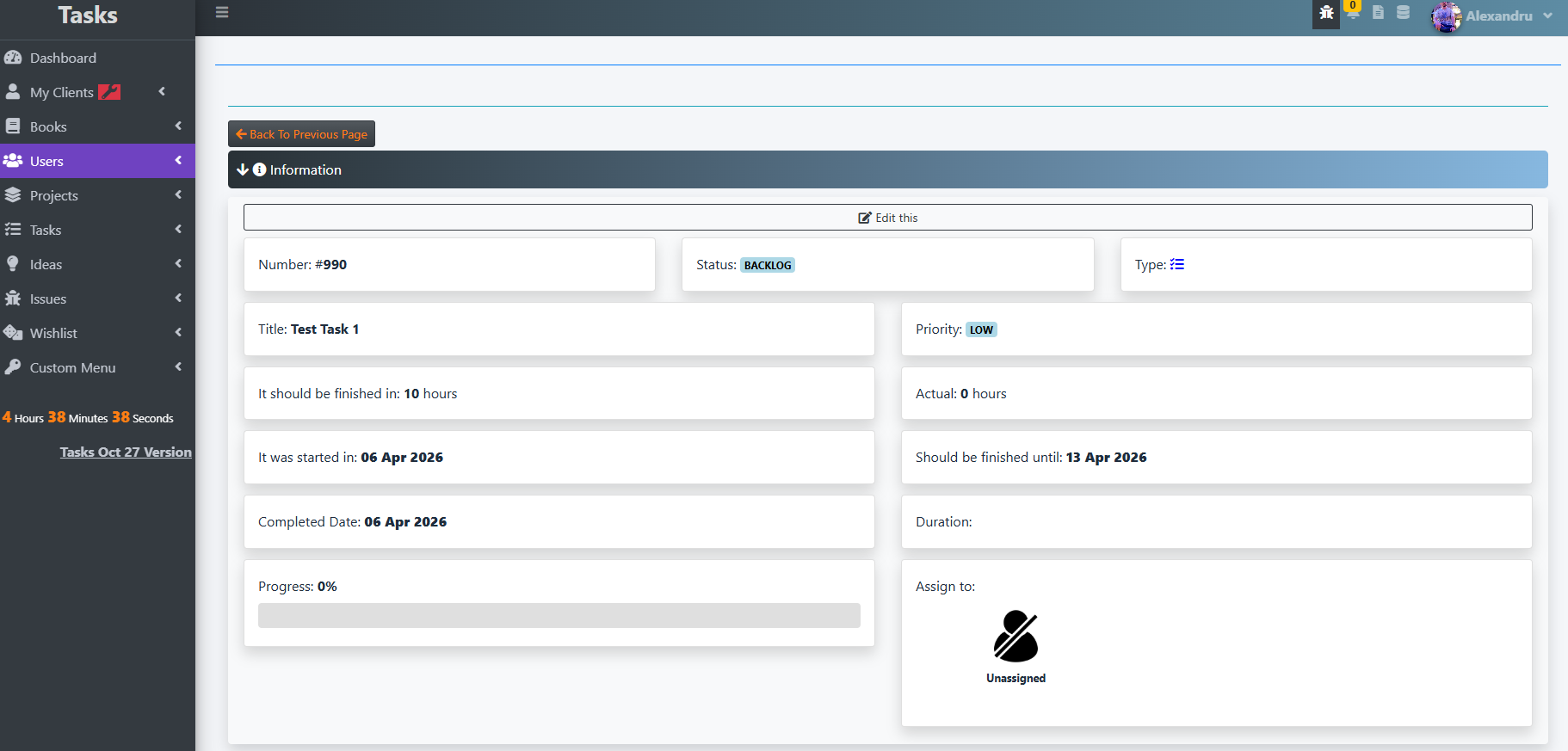Image resolution: width=1568 pixels, height=751 pixels.
Task: Click the task progress bar
Action: point(559,615)
